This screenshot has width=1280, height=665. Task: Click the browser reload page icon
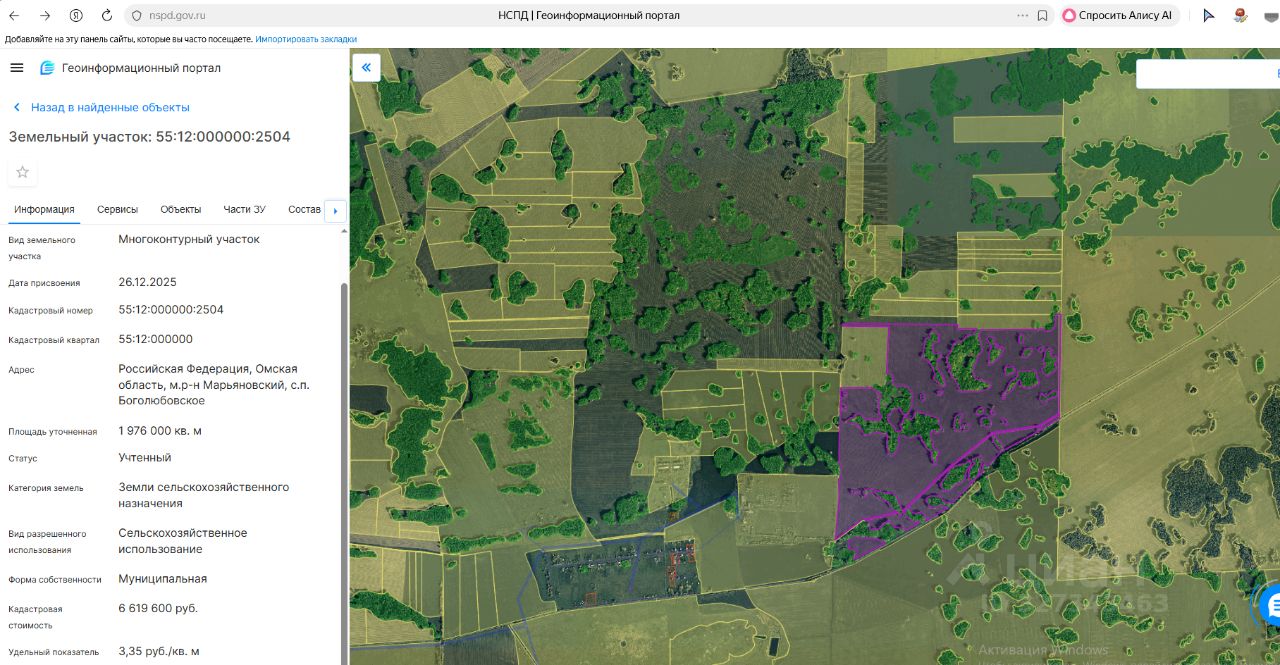[107, 16]
